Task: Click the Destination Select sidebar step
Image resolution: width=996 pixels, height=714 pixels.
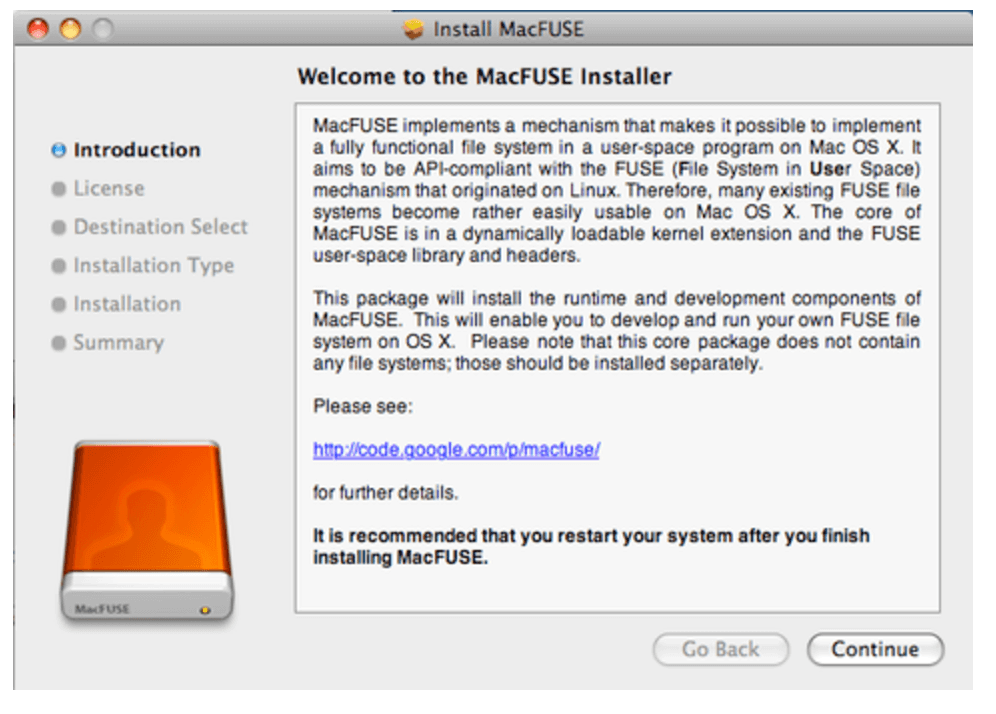Action: point(160,227)
